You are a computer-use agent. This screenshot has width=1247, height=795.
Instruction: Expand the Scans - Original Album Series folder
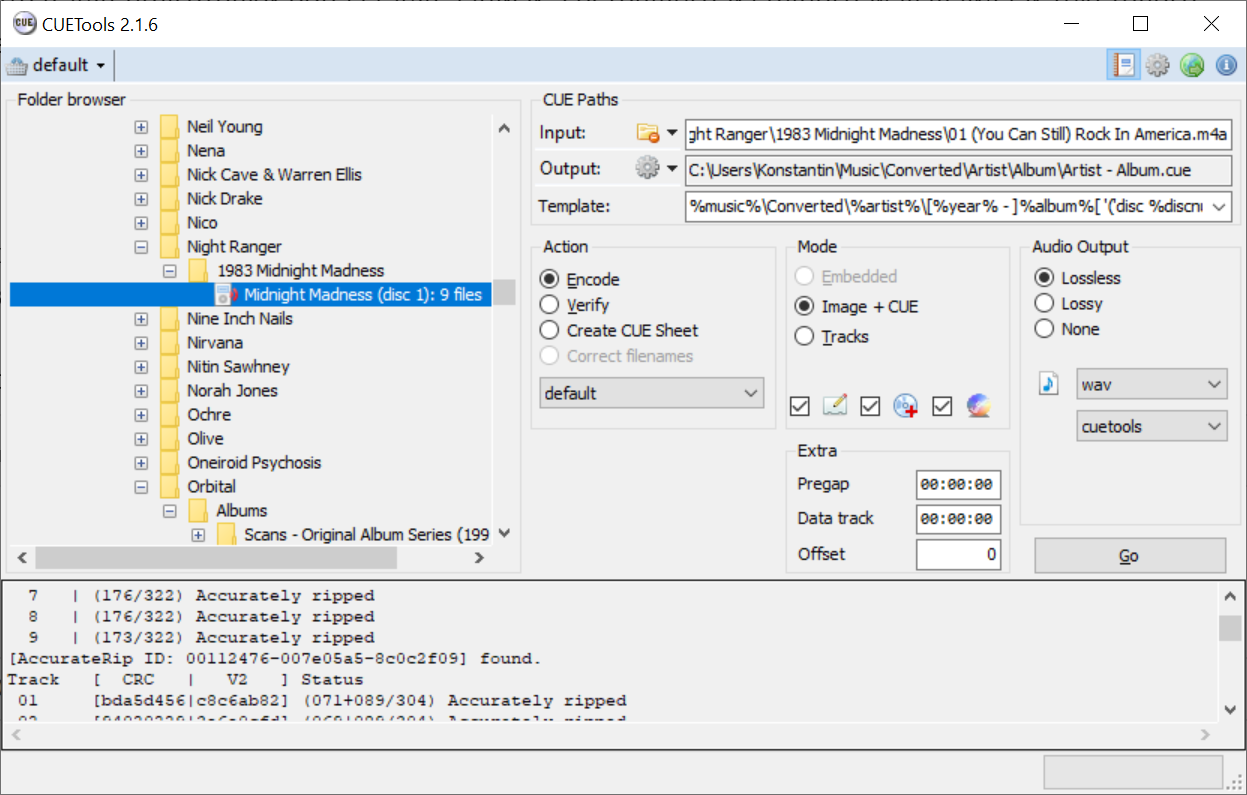[198, 535]
